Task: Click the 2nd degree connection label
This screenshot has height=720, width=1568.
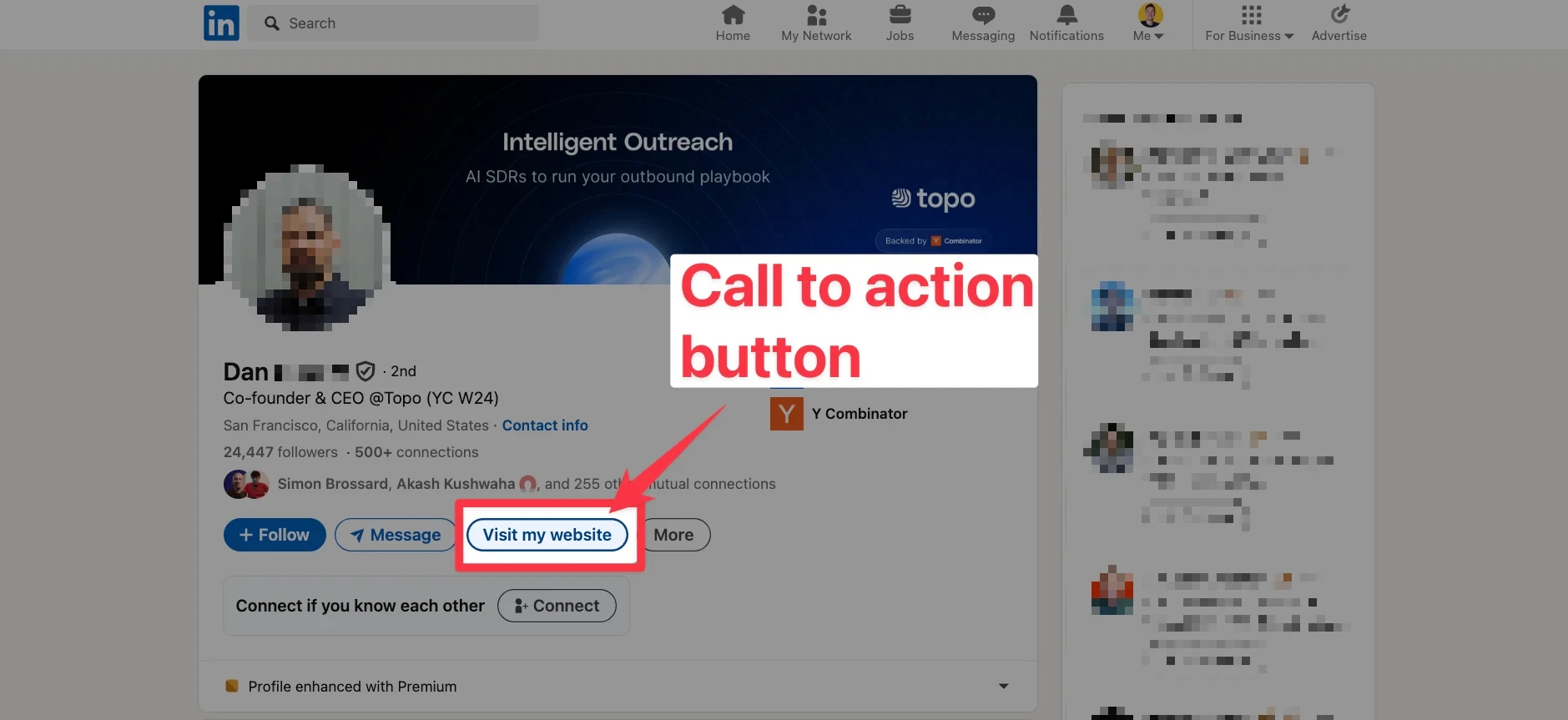Action: (x=403, y=371)
